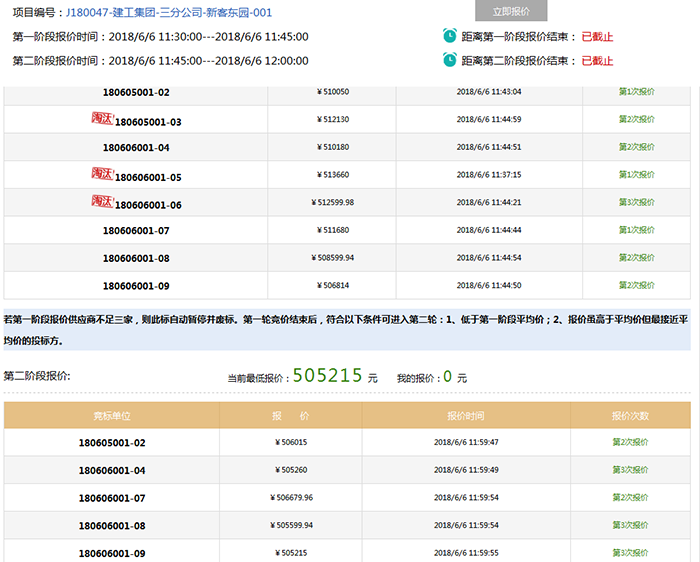
Task: Select first-stage bidder 180606001-04
Action: tap(136, 148)
